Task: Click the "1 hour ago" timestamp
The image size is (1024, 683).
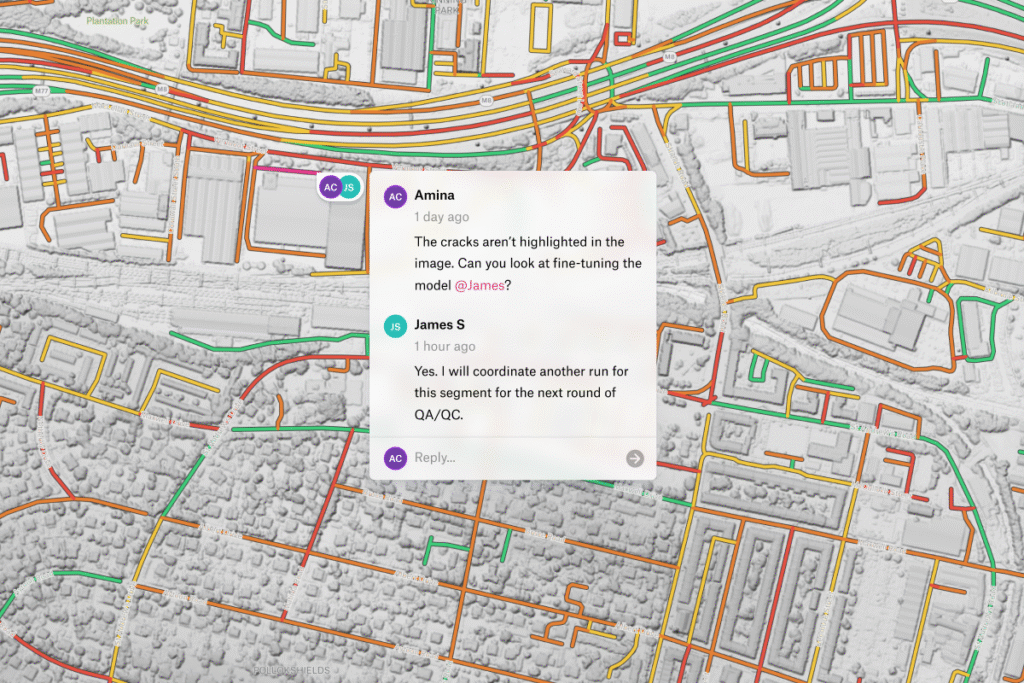Action: [x=444, y=346]
